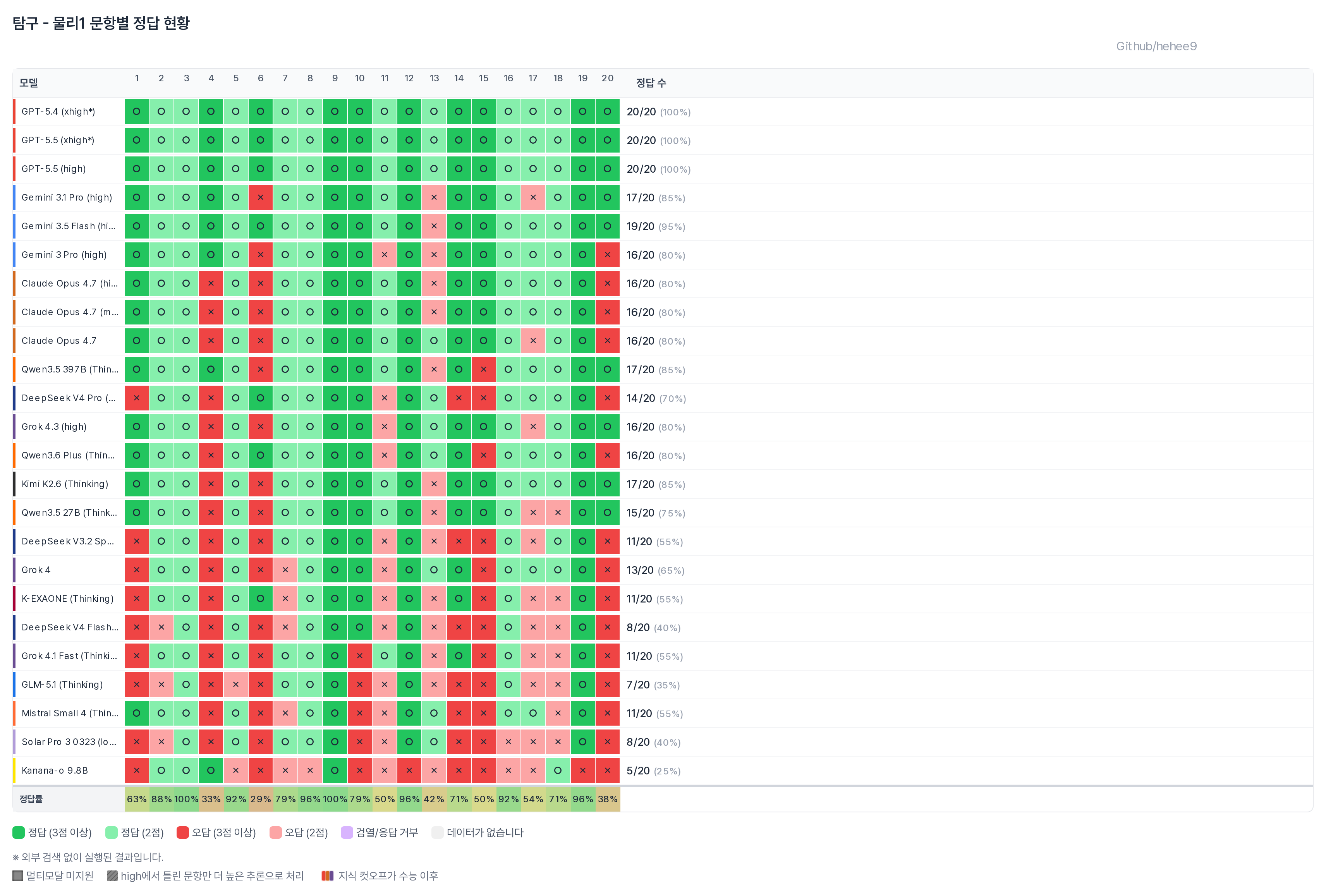This screenshot has height=896, width=1326.
Task: Select question column header 20
Action: (x=608, y=78)
